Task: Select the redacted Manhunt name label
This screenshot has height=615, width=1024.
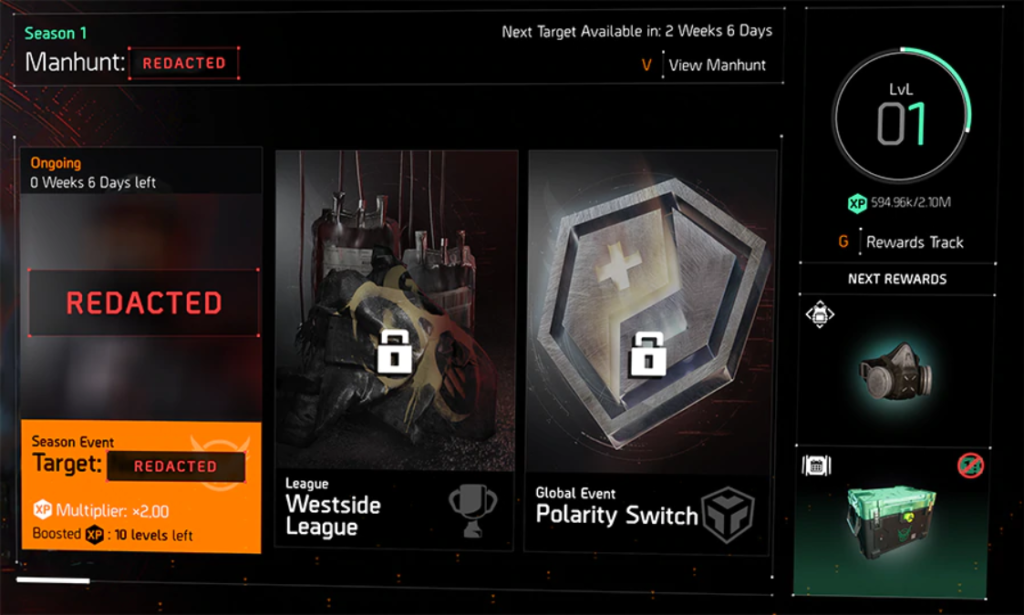Action: (184, 63)
